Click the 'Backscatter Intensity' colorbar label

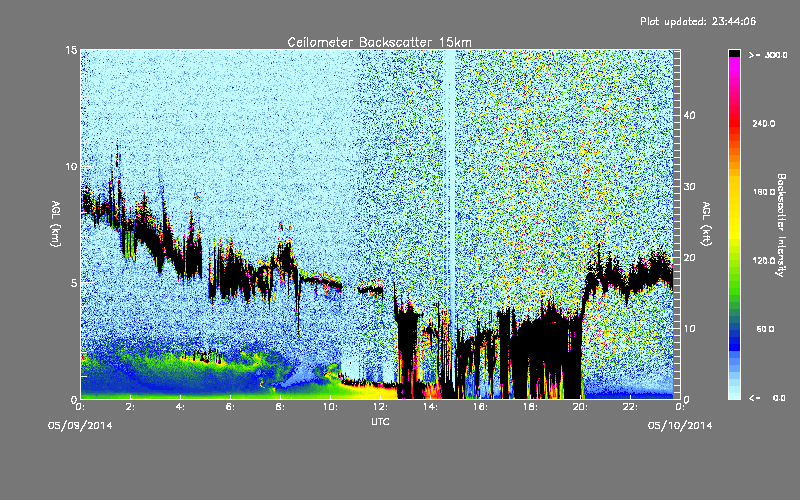pyautogui.click(x=780, y=225)
